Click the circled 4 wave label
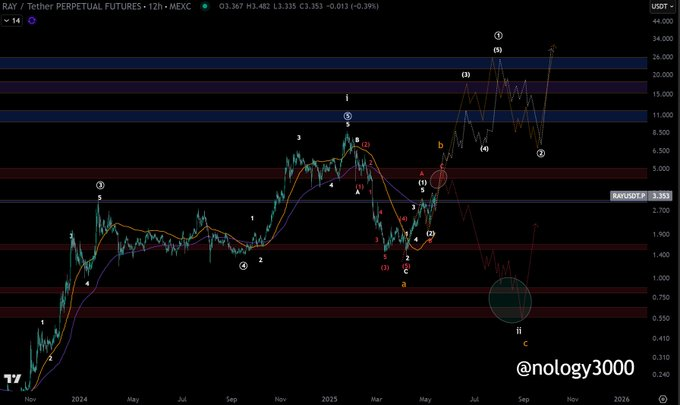Viewport: 680px width, 405px height. click(x=244, y=265)
